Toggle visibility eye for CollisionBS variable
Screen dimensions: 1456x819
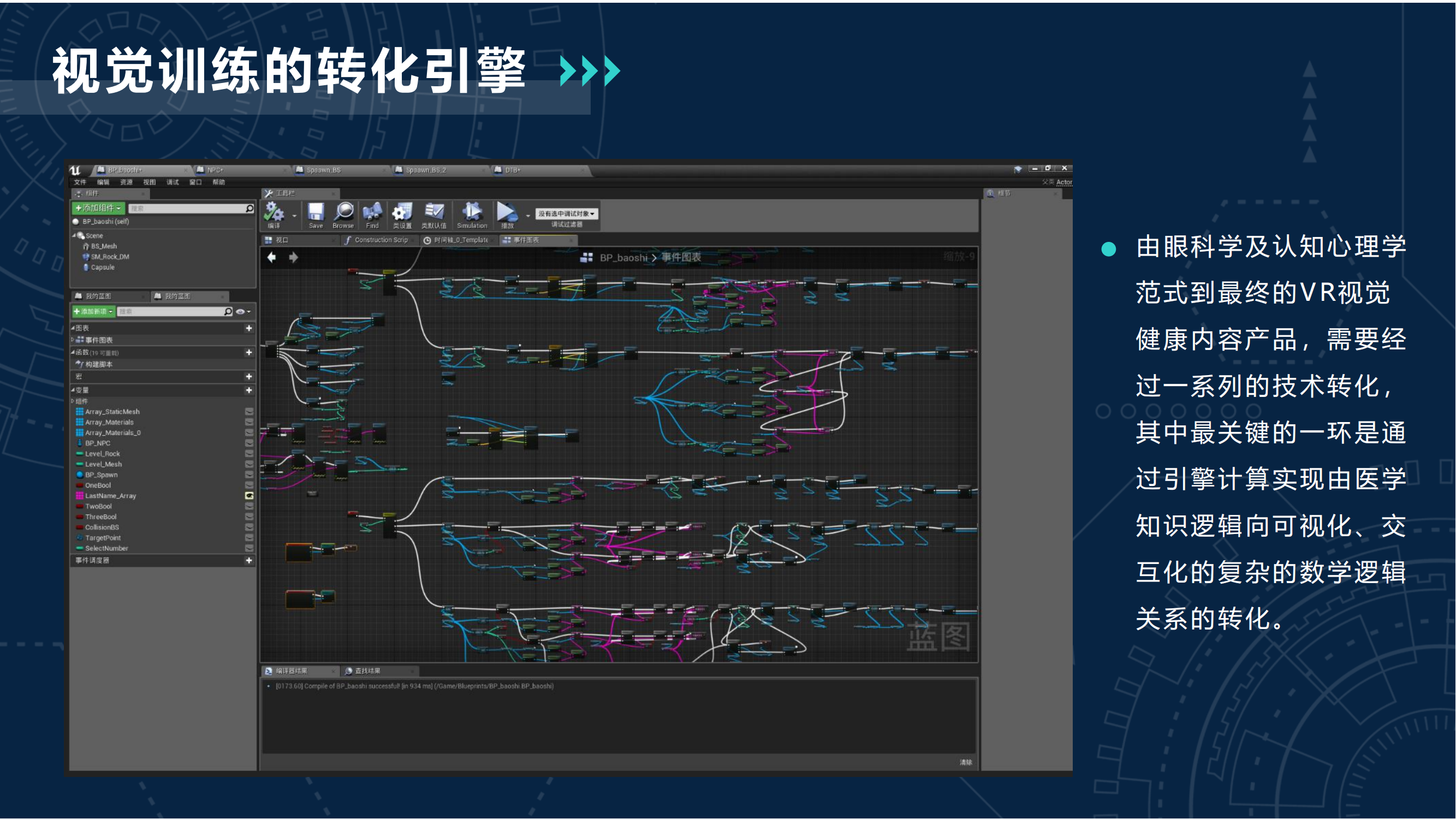pyautogui.click(x=249, y=527)
